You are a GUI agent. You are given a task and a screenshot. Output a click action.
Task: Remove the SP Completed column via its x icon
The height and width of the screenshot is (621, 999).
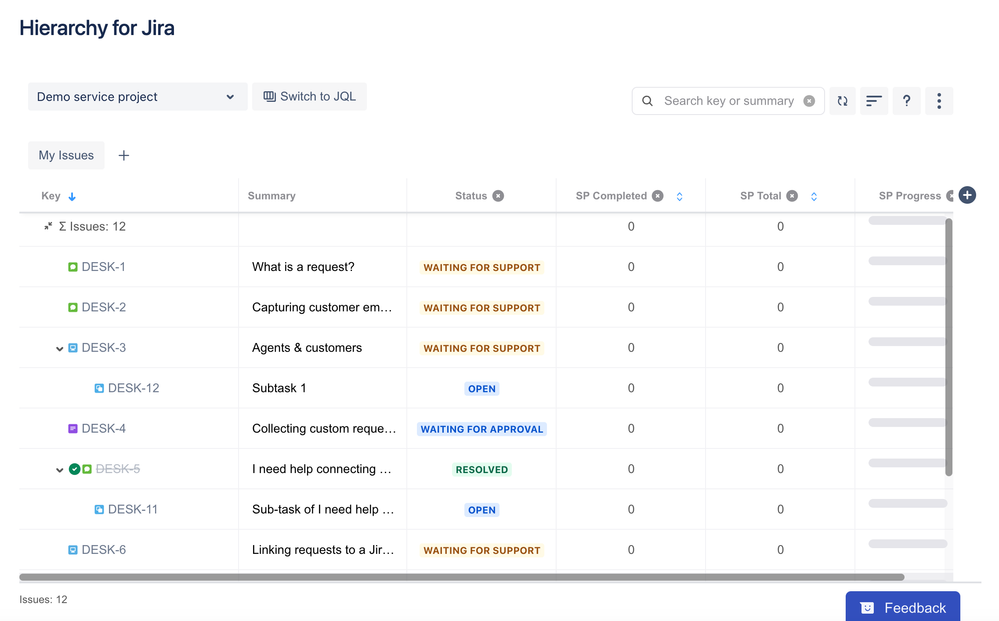[x=658, y=196]
